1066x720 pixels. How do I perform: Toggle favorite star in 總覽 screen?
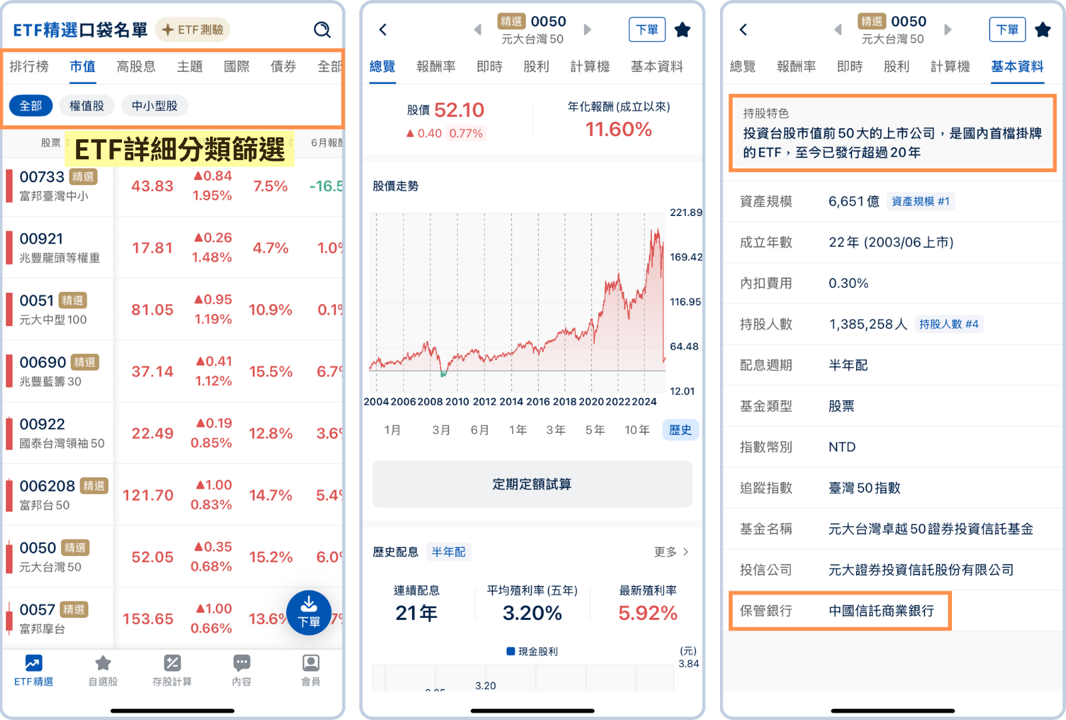click(x=683, y=30)
